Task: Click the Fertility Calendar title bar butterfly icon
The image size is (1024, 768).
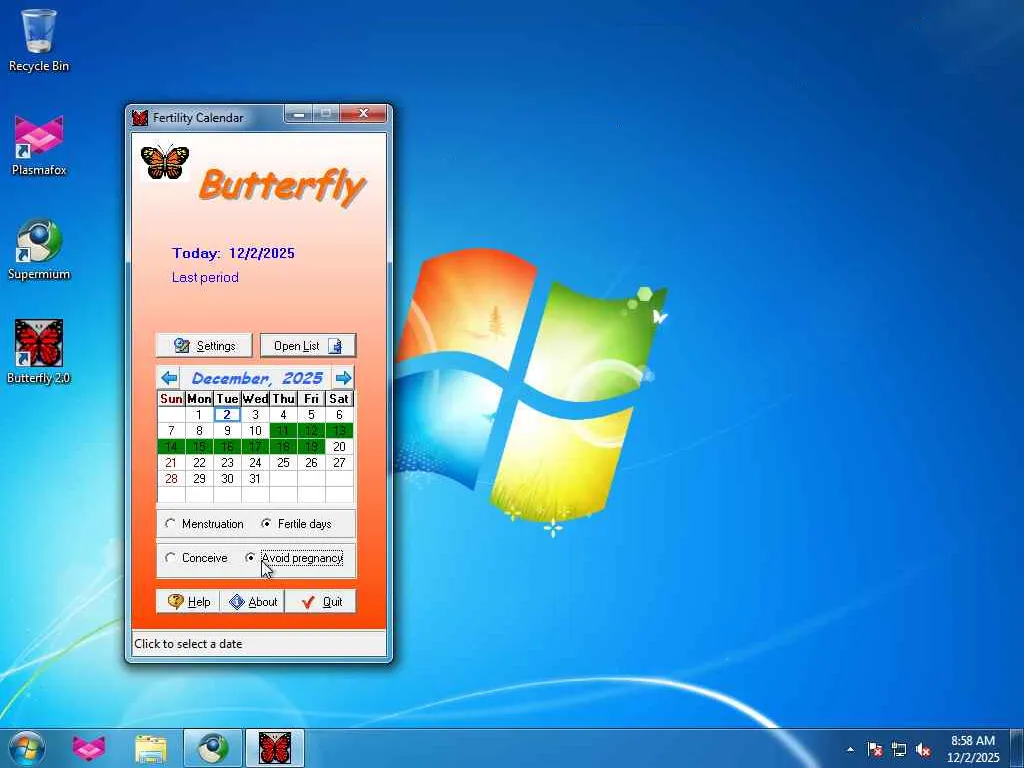Action: click(x=140, y=118)
